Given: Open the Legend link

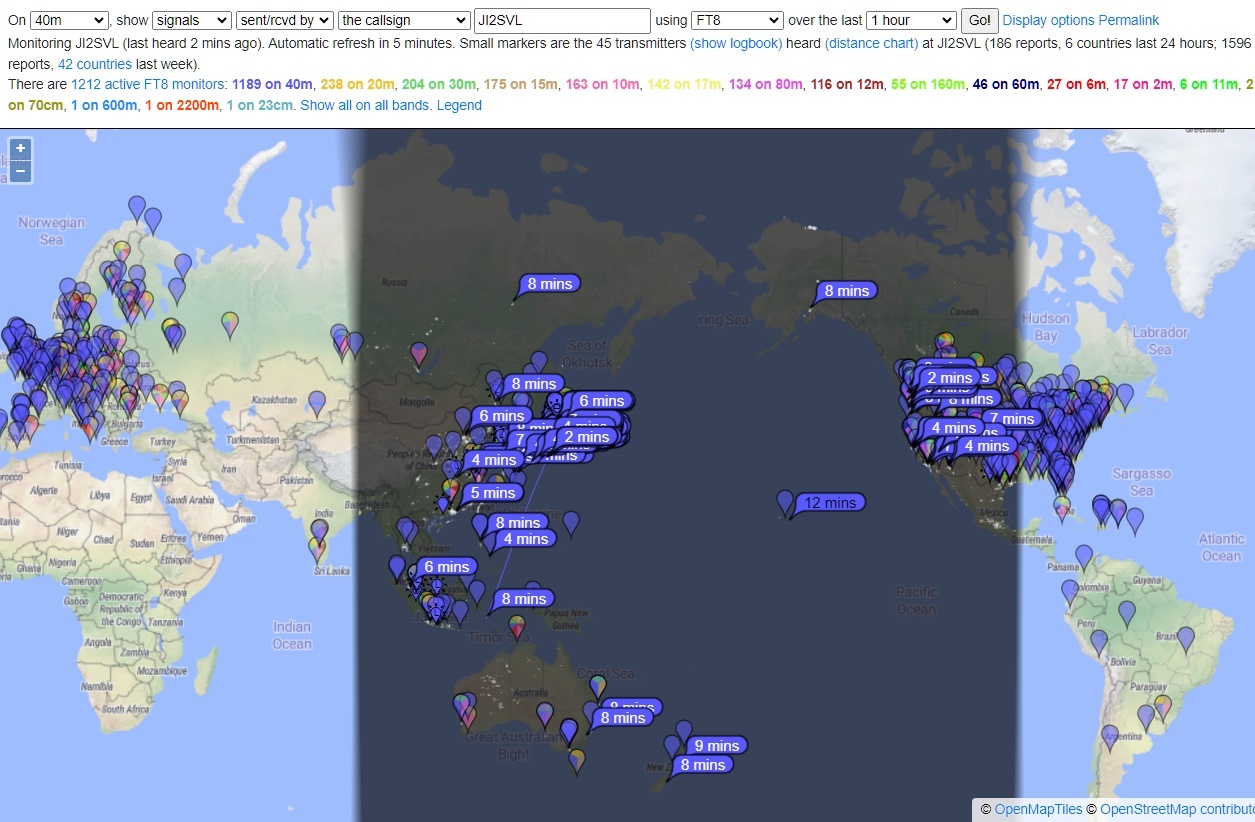Looking at the screenshot, I should (459, 105).
